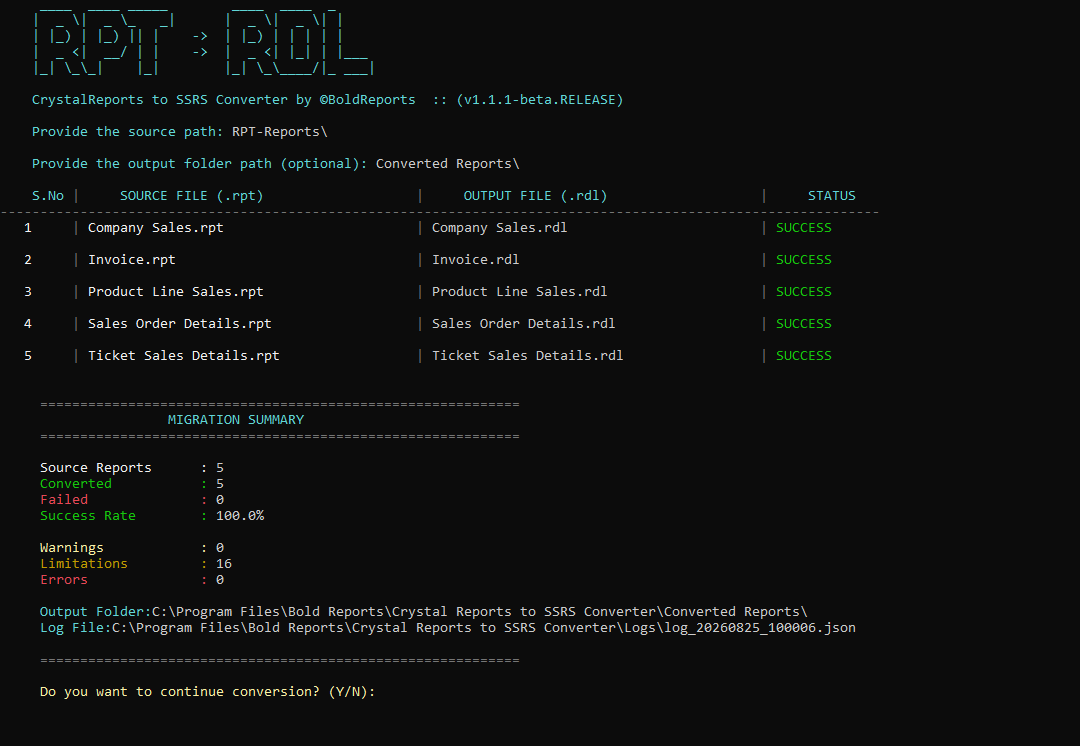The height and width of the screenshot is (746, 1080).
Task: Click the 'Sales Order Details.rdl' output entry
Action: [x=523, y=324]
